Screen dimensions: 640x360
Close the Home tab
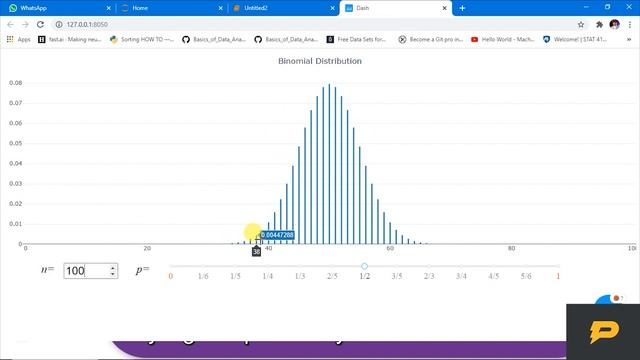click(220, 8)
